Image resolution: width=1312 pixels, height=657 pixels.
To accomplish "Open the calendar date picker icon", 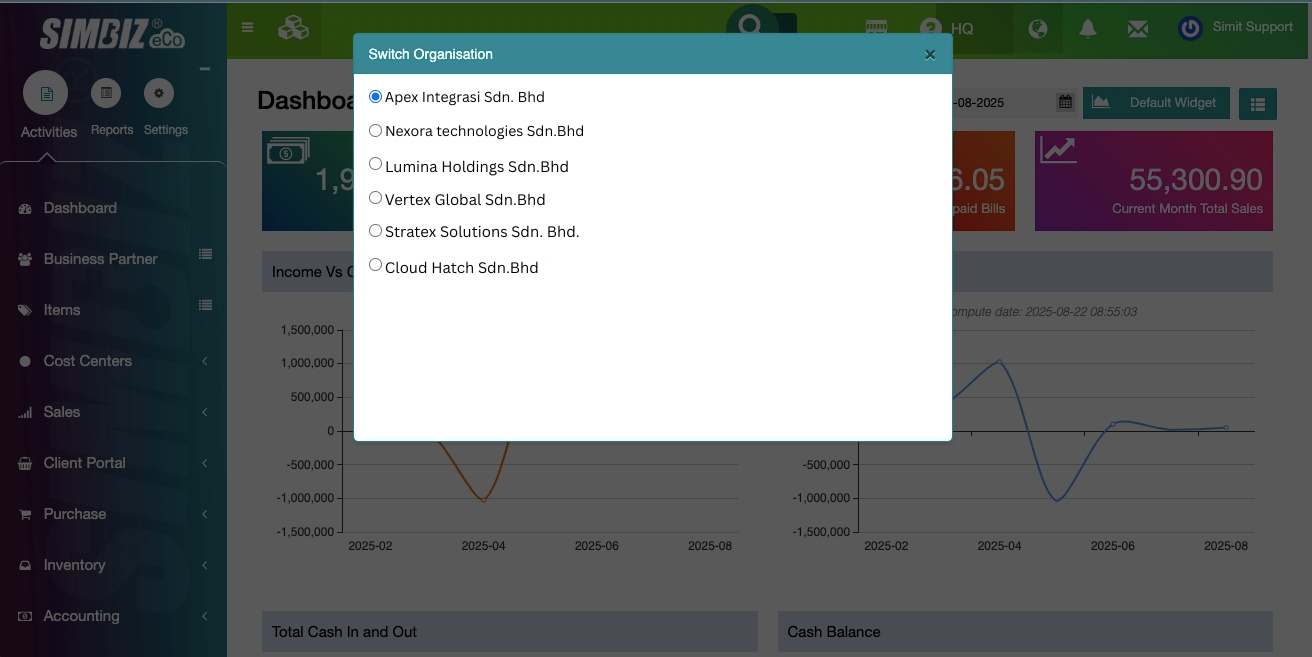I will click(1065, 102).
